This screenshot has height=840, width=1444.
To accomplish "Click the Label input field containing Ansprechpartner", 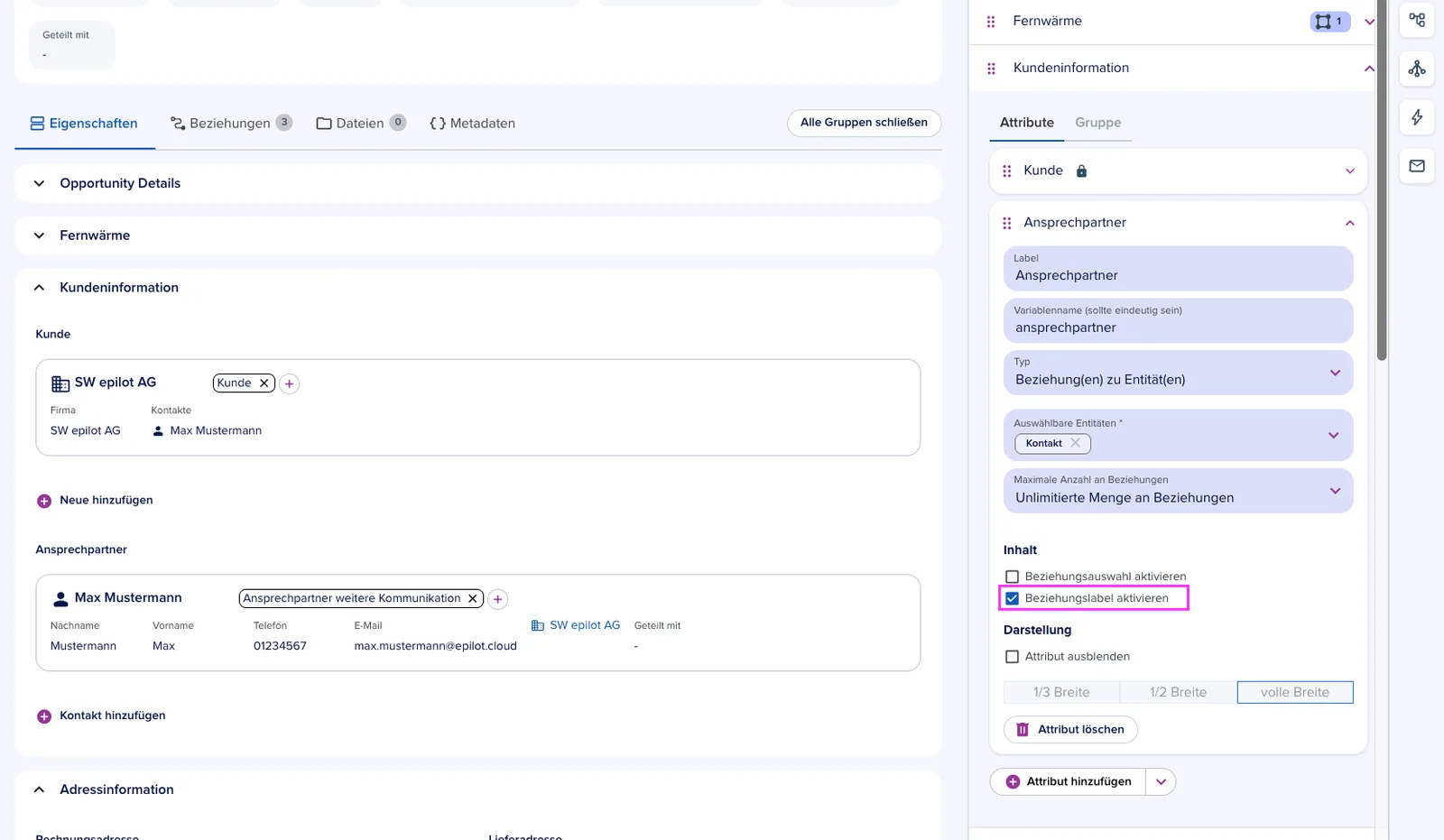I will tap(1178, 269).
